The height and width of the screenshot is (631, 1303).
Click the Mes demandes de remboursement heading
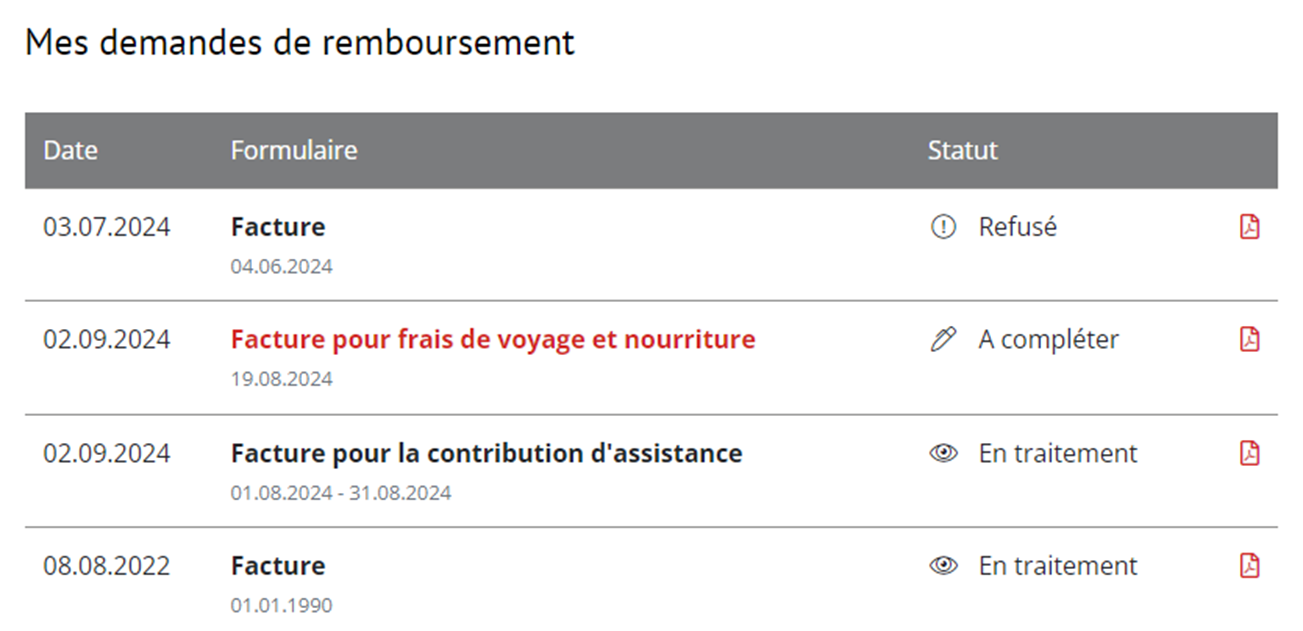tap(300, 43)
